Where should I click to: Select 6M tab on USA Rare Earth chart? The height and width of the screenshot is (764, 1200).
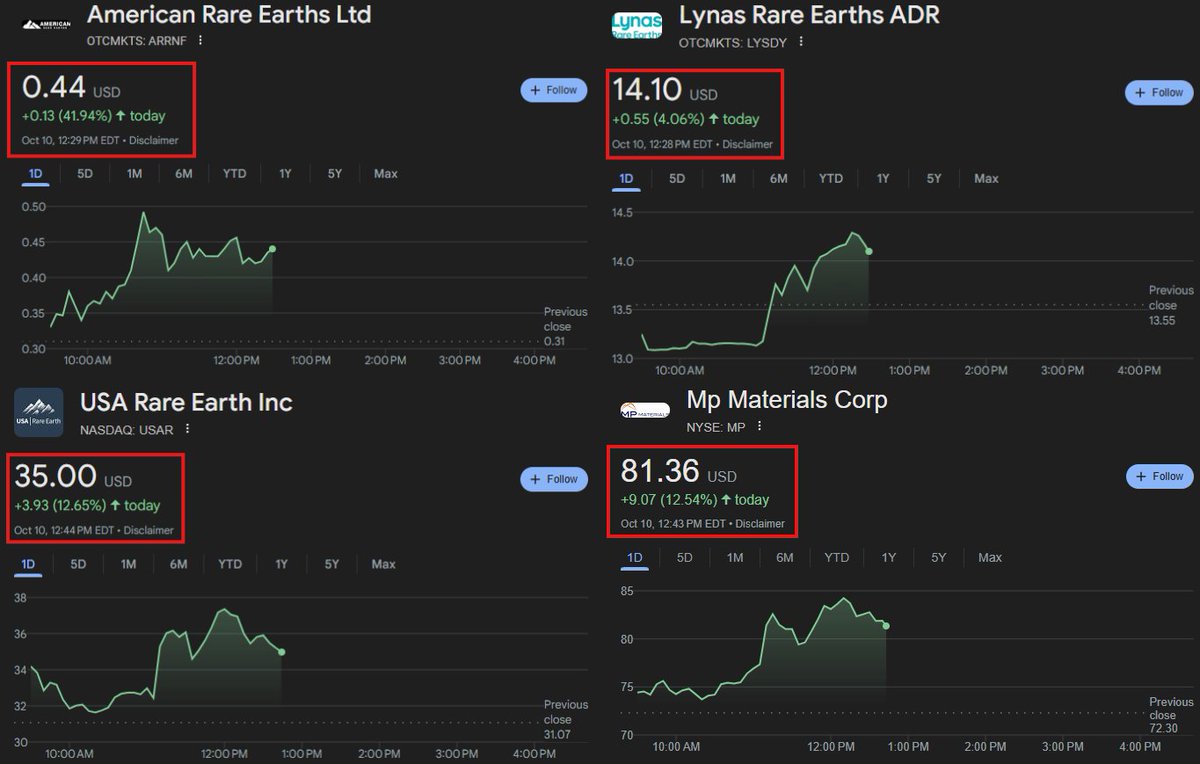tap(179, 565)
